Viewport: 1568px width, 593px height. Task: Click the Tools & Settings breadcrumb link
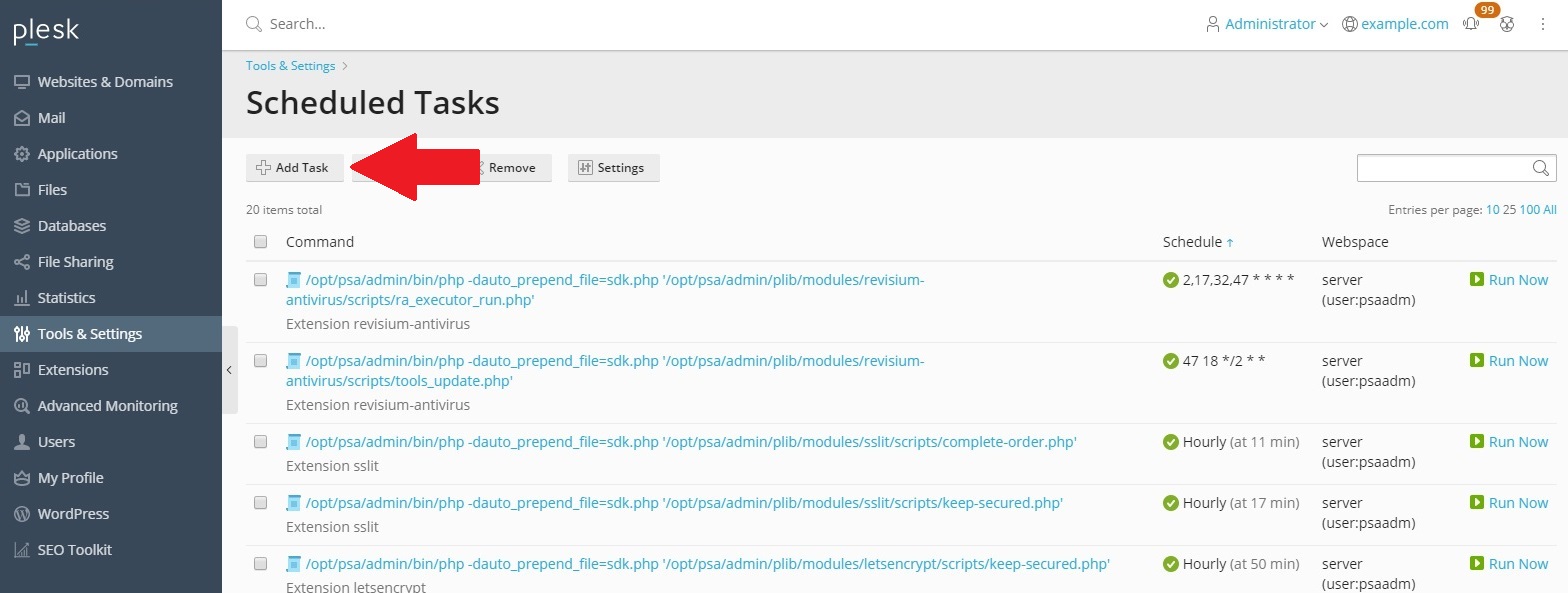click(x=291, y=66)
